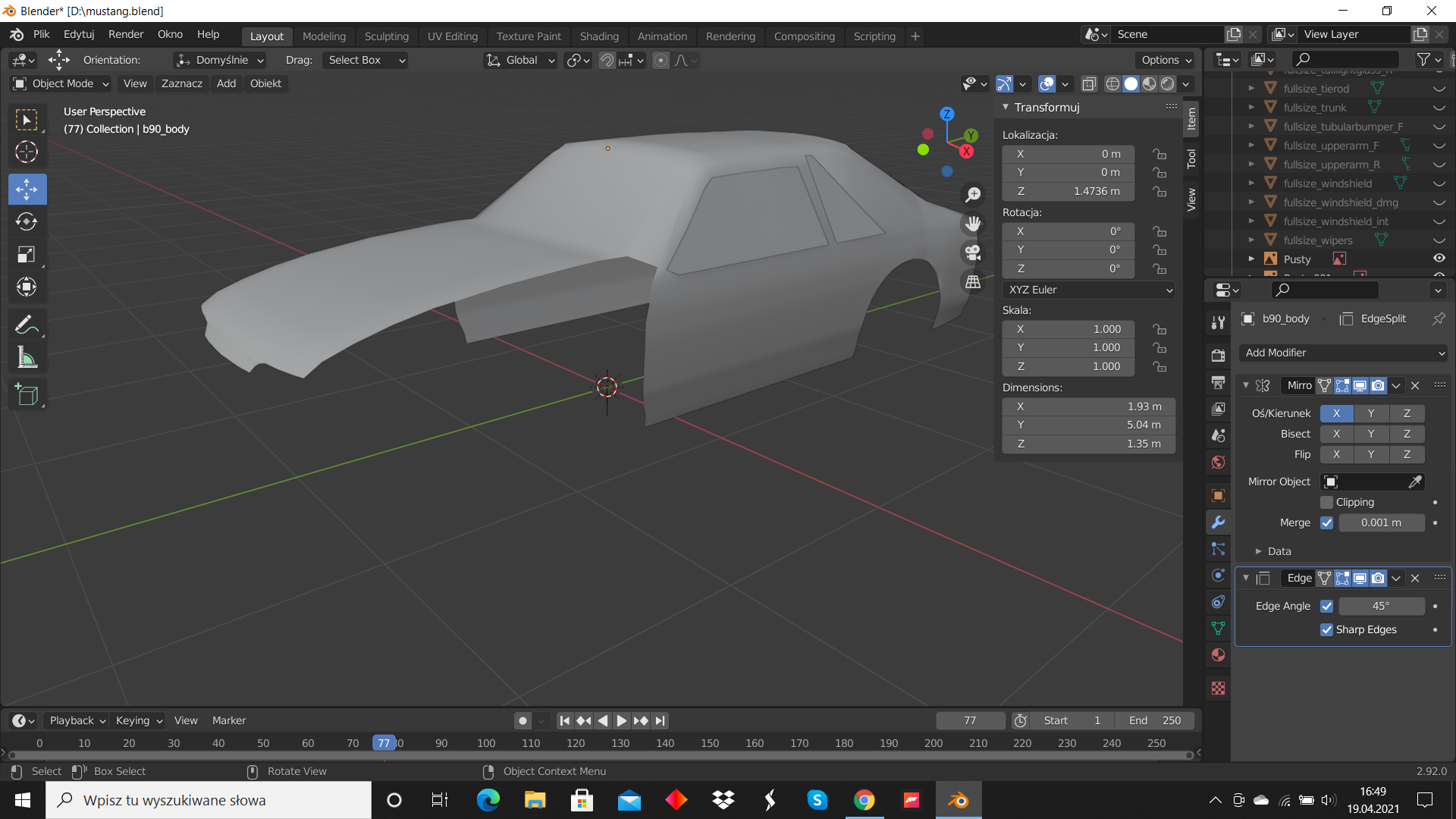Open the Tool settings properties tab
The width and height of the screenshot is (1456, 819).
click(1218, 322)
